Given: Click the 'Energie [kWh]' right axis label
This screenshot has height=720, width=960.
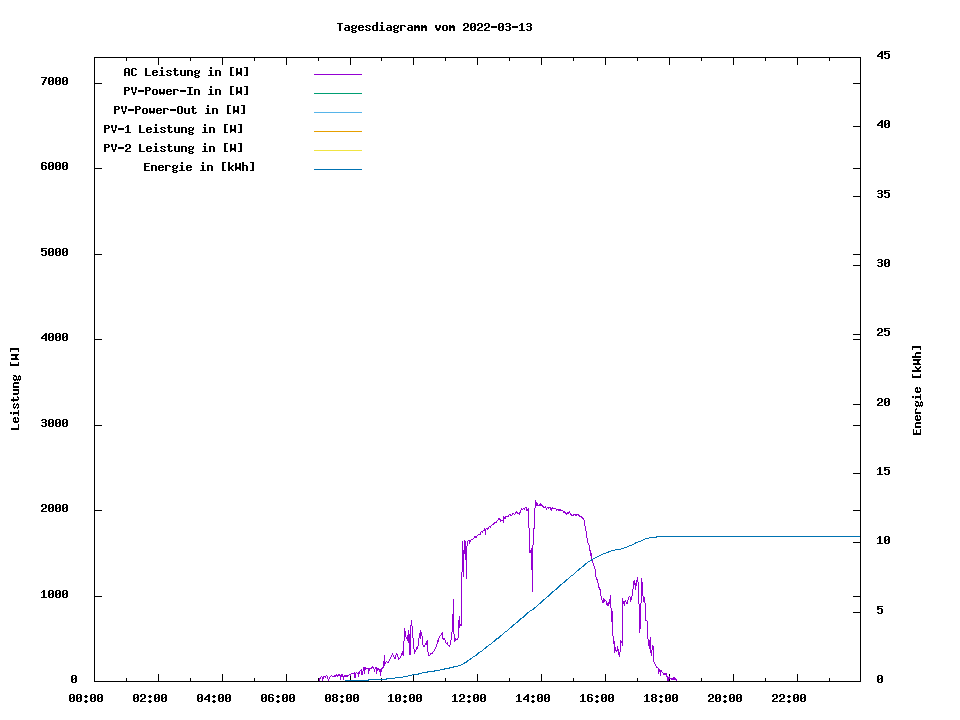Looking at the screenshot, I should (x=917, y=390).
